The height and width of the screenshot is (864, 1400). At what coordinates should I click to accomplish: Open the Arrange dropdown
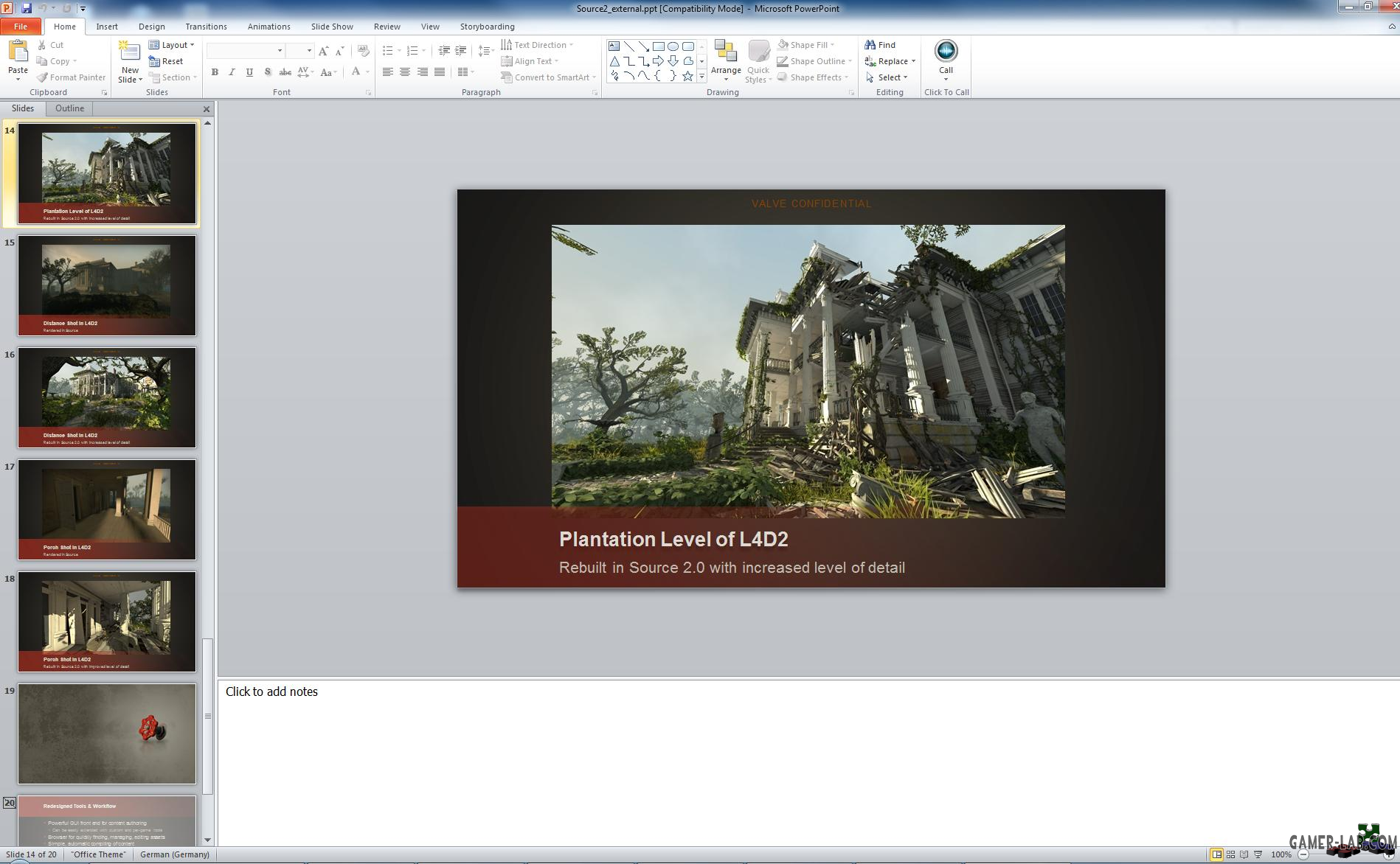click(726, 60)
